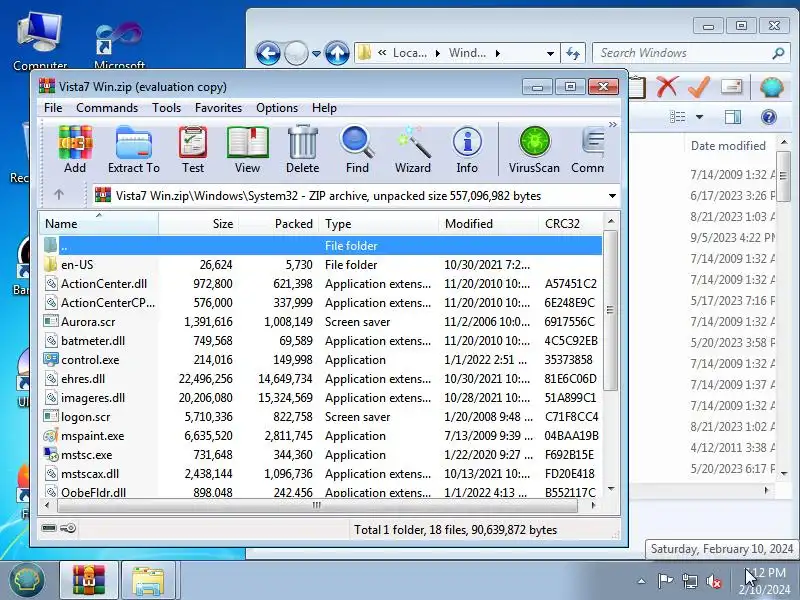This screenshot has width=800, height=600.
Task: Open the Find magnifier tool
Action: point(357,149)
